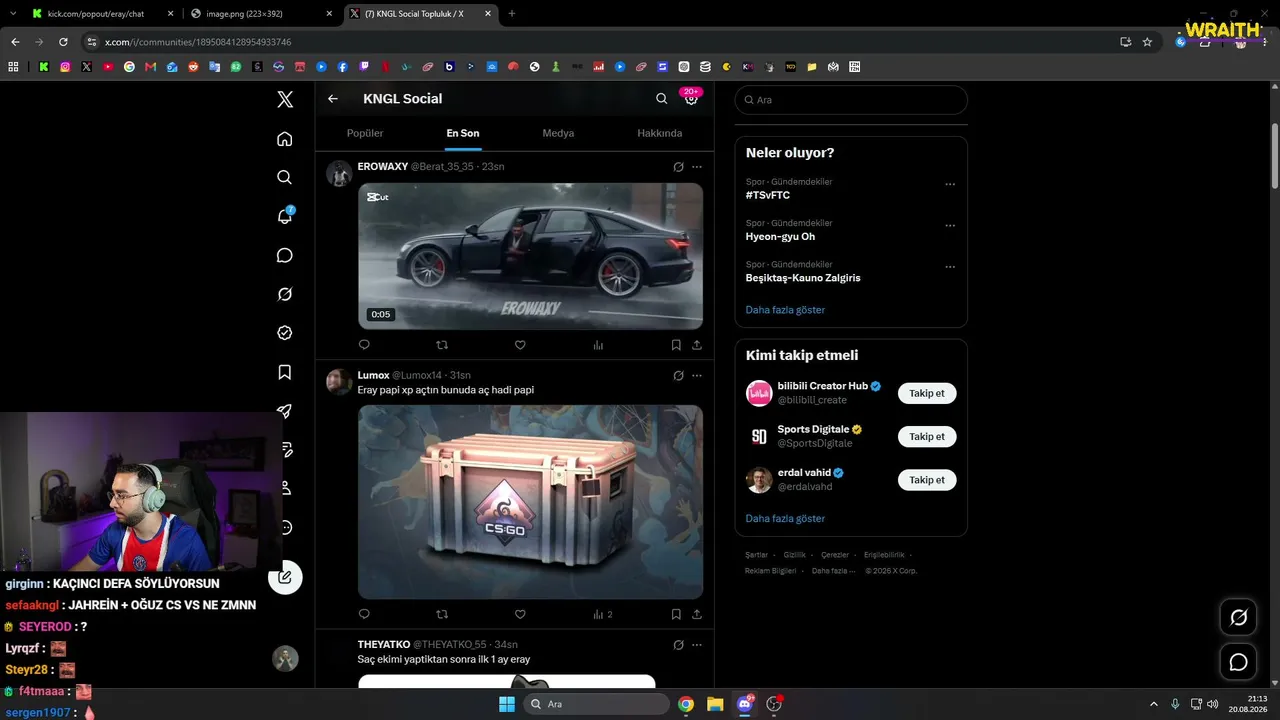
Task: Open the Hyeon-gyu Oh trend
Action: click(780, 237)
